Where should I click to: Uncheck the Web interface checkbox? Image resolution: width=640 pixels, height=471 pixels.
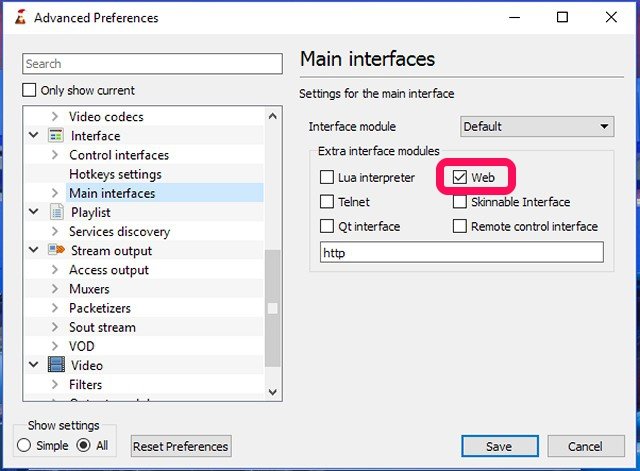[x=460, y=177]
